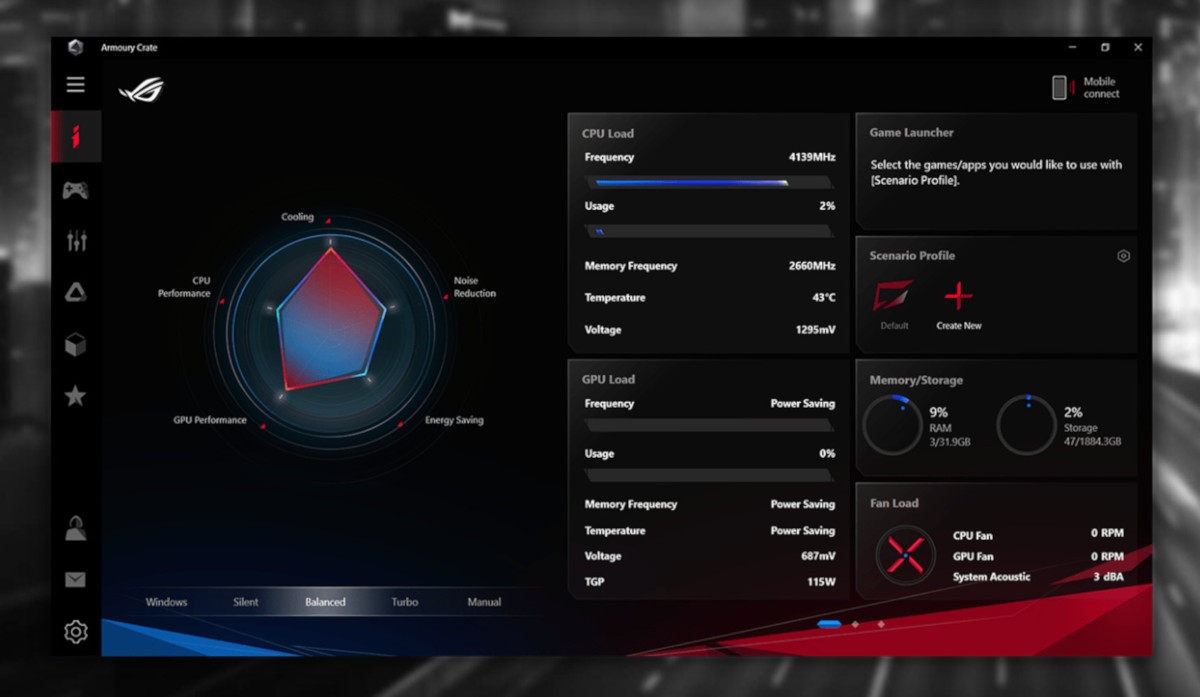Click the 115W TGP value
Viewport: 1200px width, 697px height.
pyautogui.click(x=821, y=582)
